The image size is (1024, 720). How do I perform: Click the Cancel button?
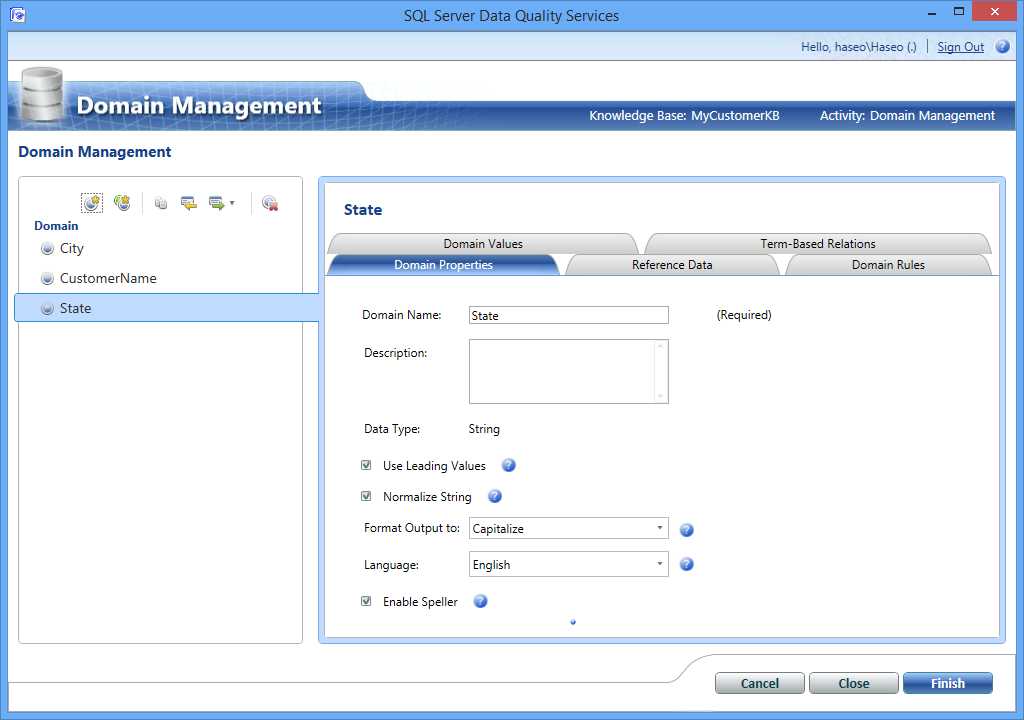(x=760, y=683)
